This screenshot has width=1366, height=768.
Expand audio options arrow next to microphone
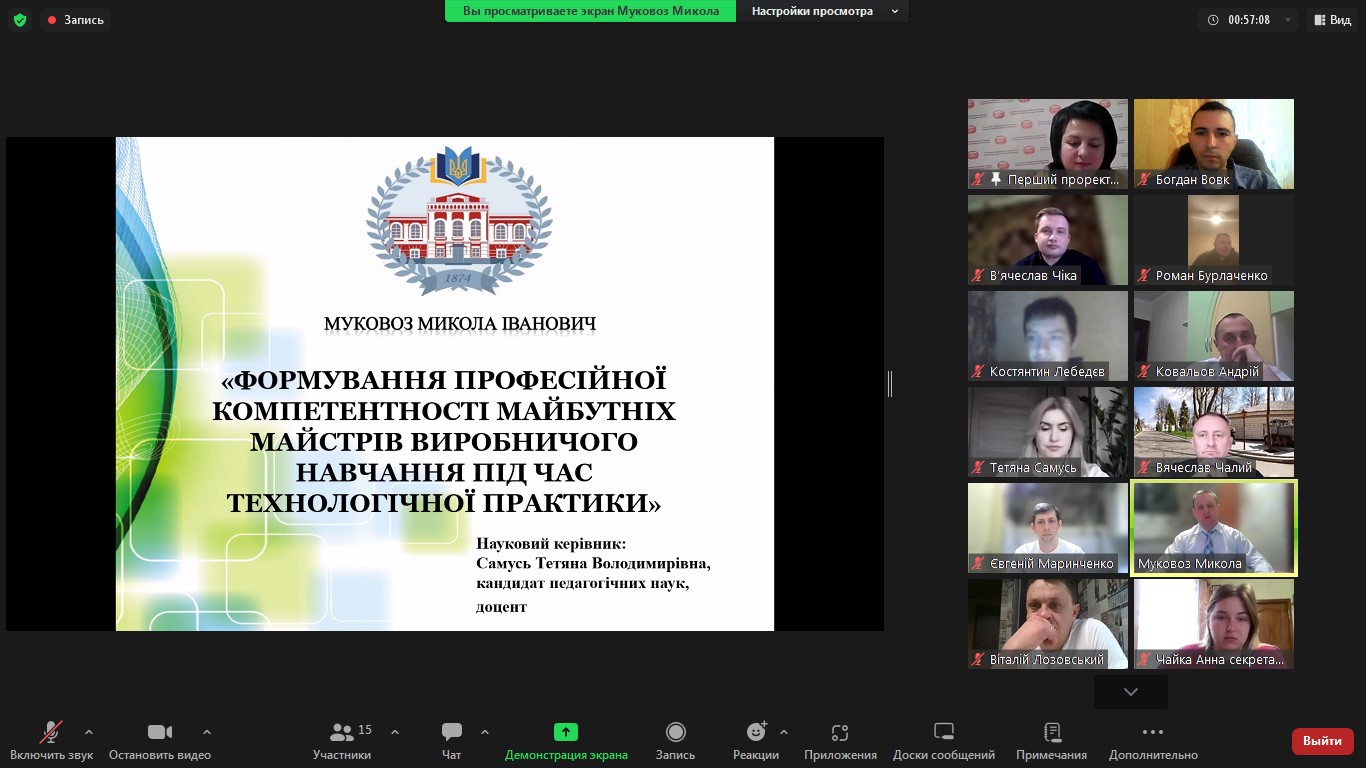click(89, 732)
